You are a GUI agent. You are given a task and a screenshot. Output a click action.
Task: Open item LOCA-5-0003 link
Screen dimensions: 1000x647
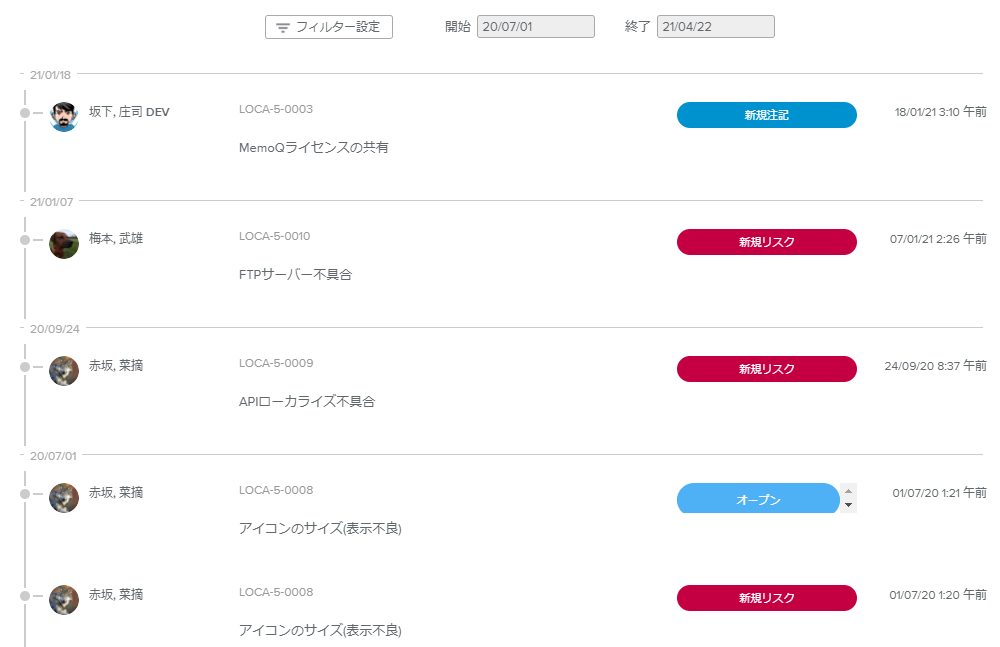pos(276,109)
